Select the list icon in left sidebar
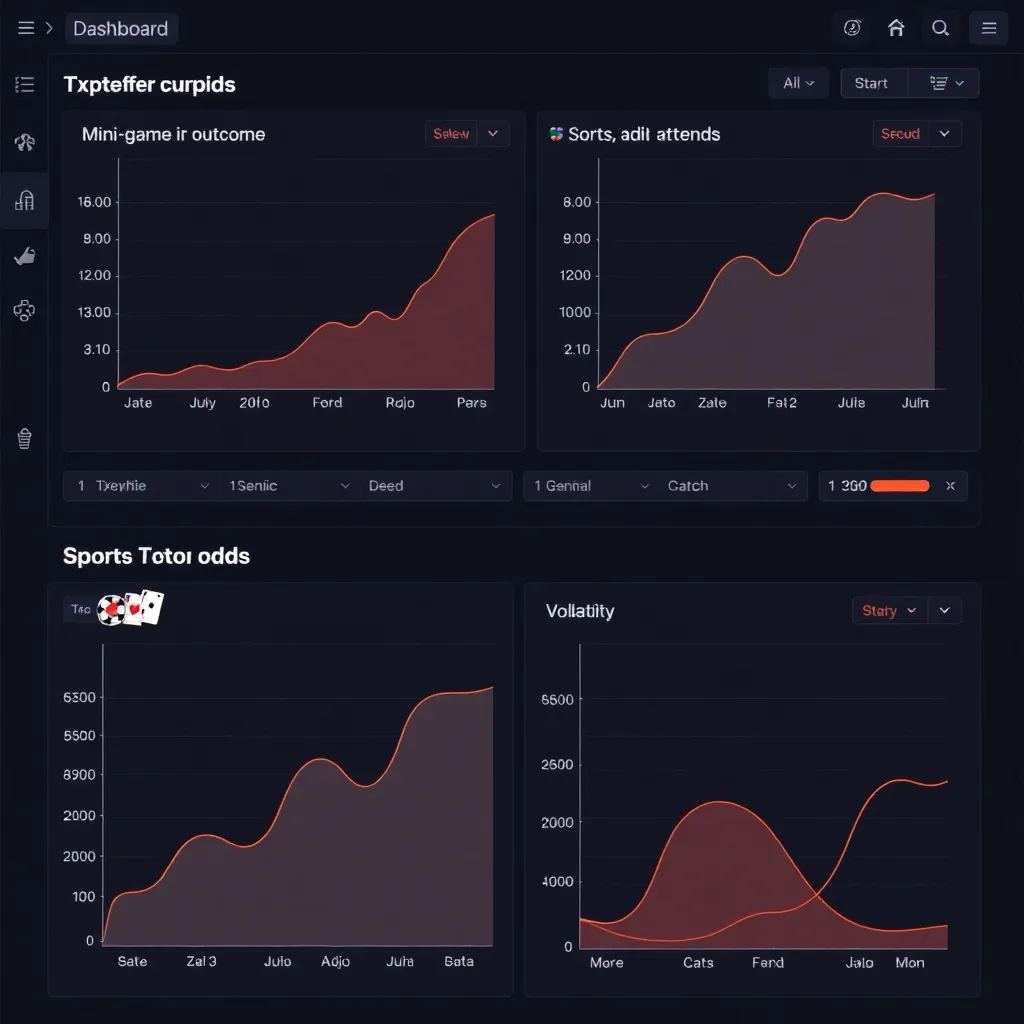This screenshot has width=1024, height=1024. tap(25, 85)
